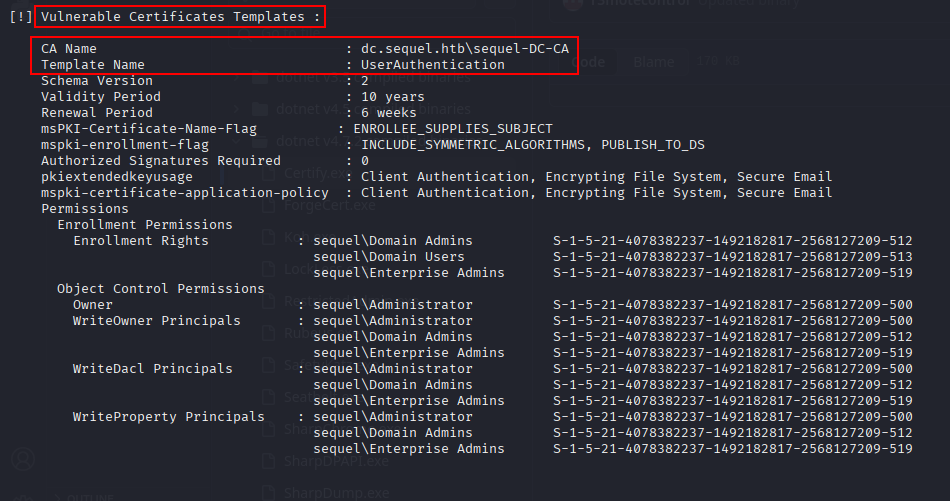Open SharpDPAPI.exe in background file list
This screenshot has width=950, height=501.
336,462
